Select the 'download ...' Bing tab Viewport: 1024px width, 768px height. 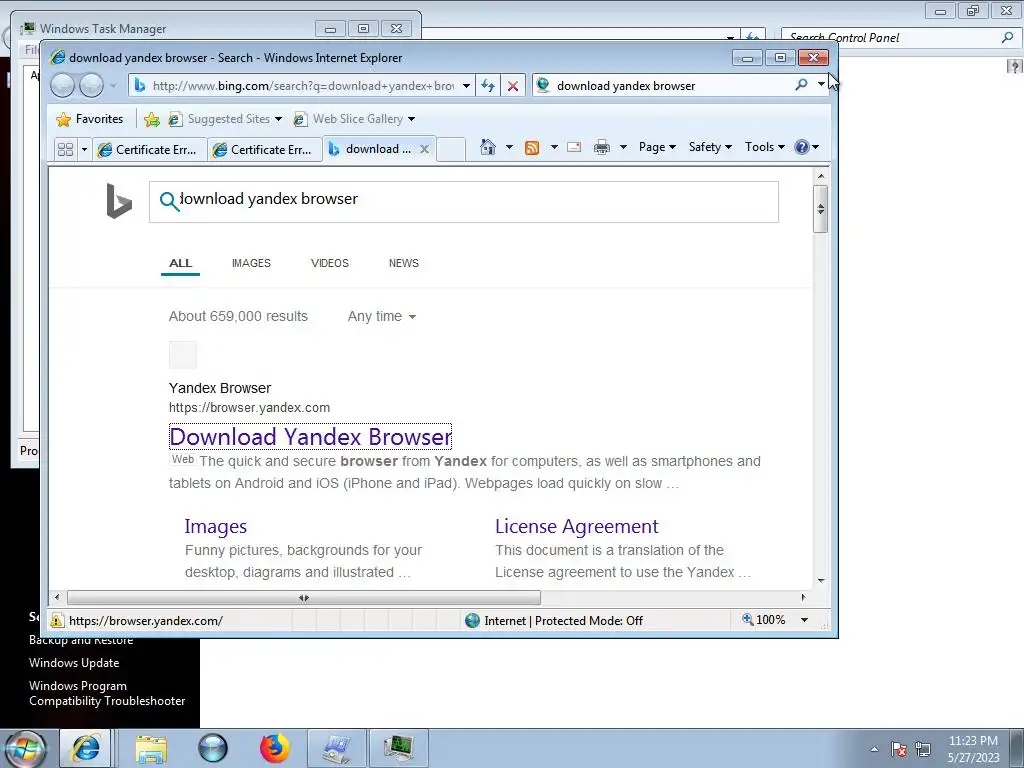click(370, 149)
